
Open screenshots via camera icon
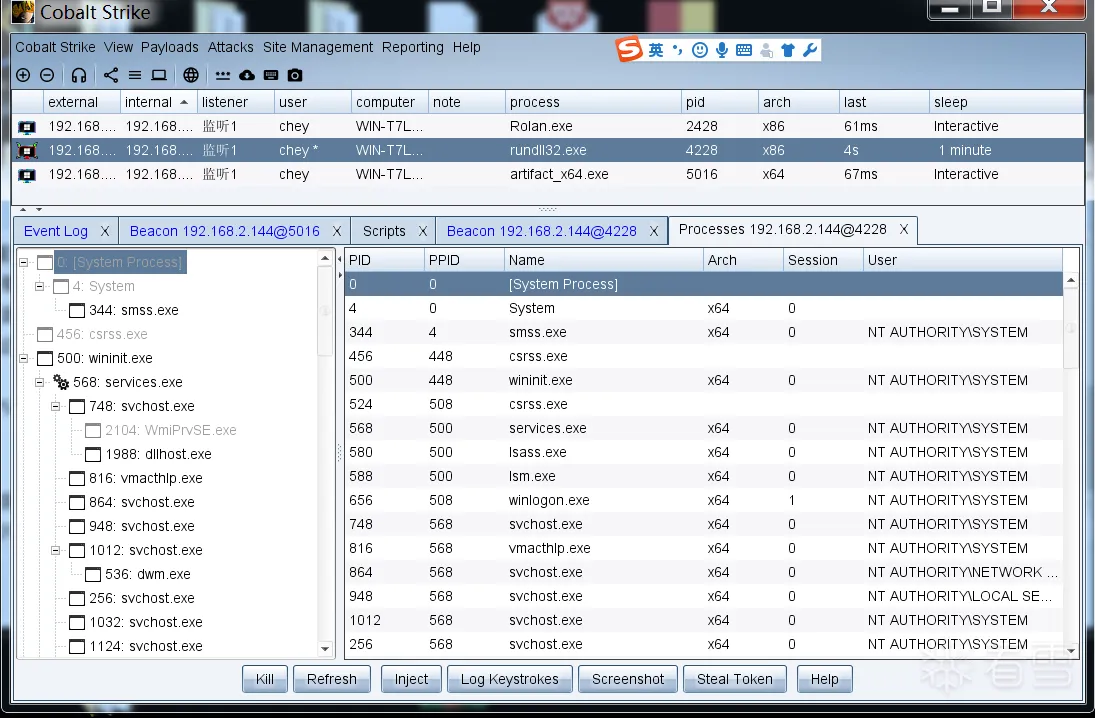tap(295, 75)
